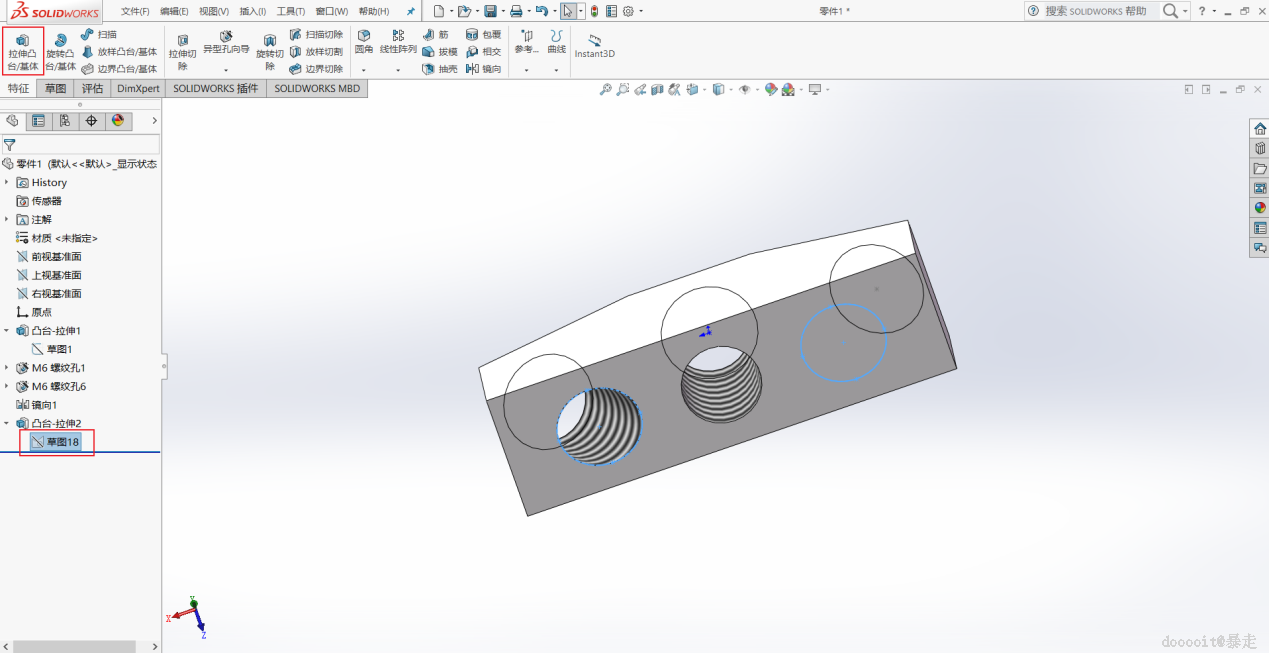Pin the menu bar with pushpin icon

tap(410, 11)
